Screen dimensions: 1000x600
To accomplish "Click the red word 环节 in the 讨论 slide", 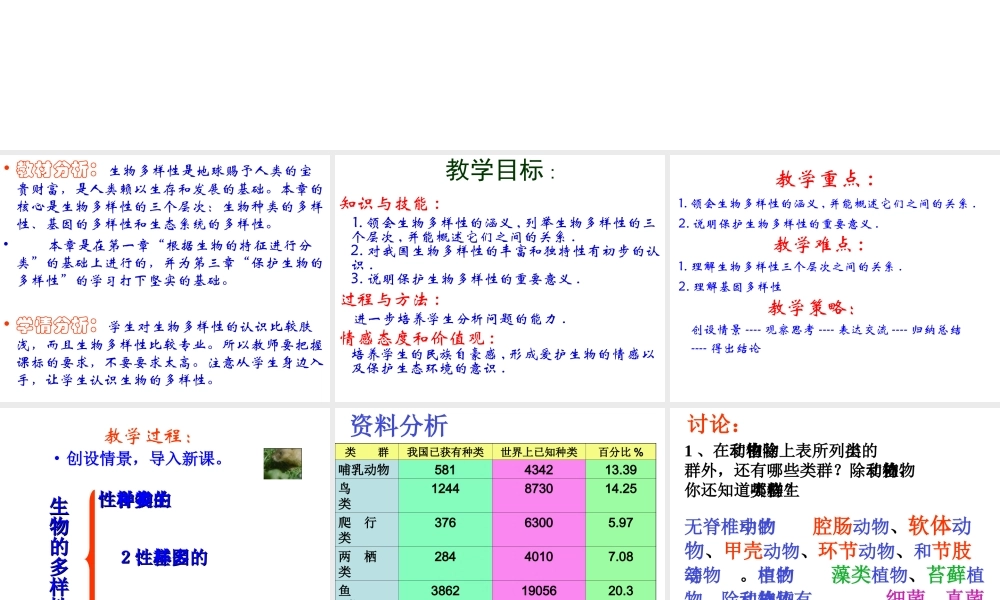I will tap(837, 550).
